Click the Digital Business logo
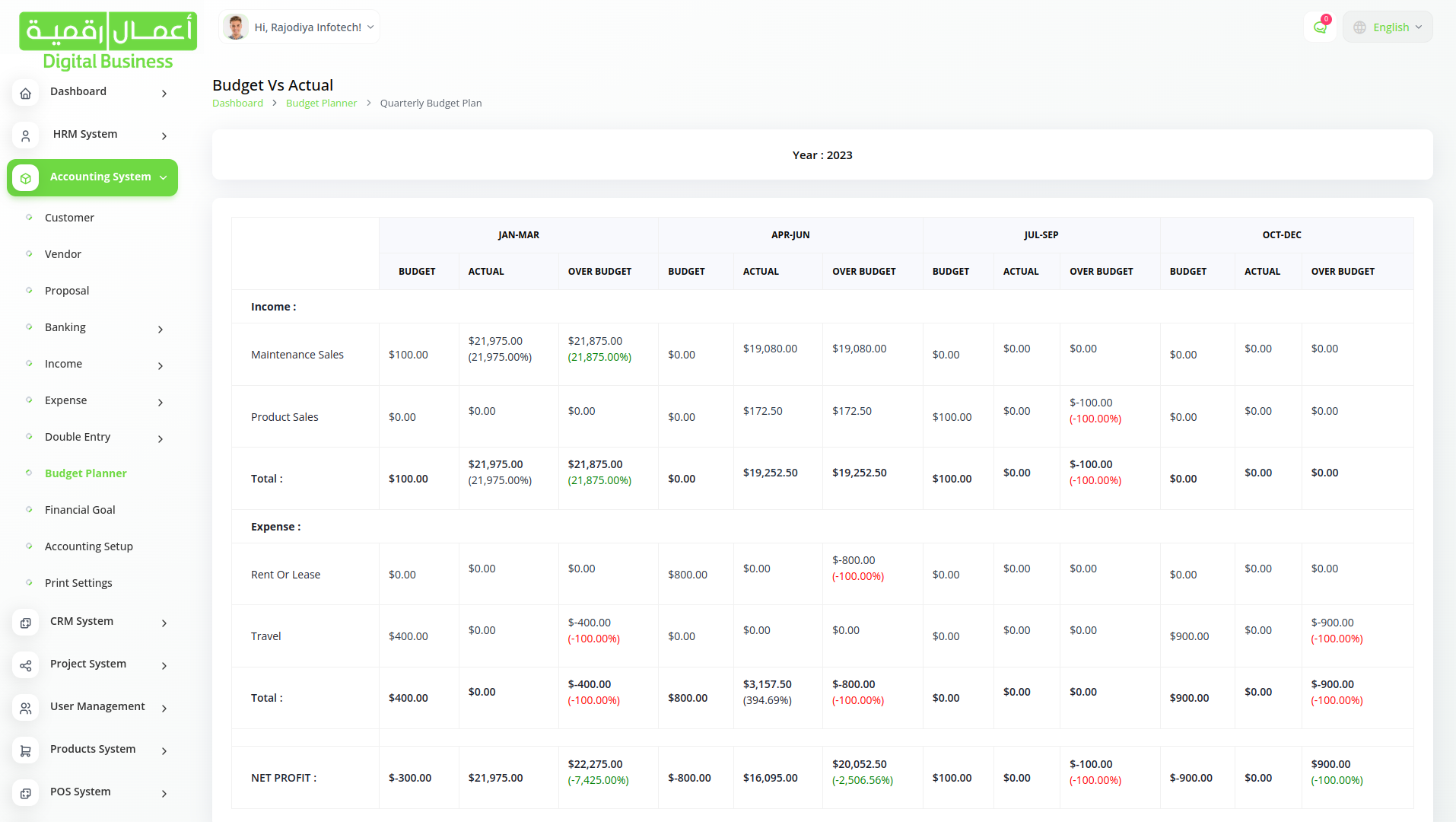Image resolution: width=1456 pixels, height=822 pixels. tap(108, 42)
